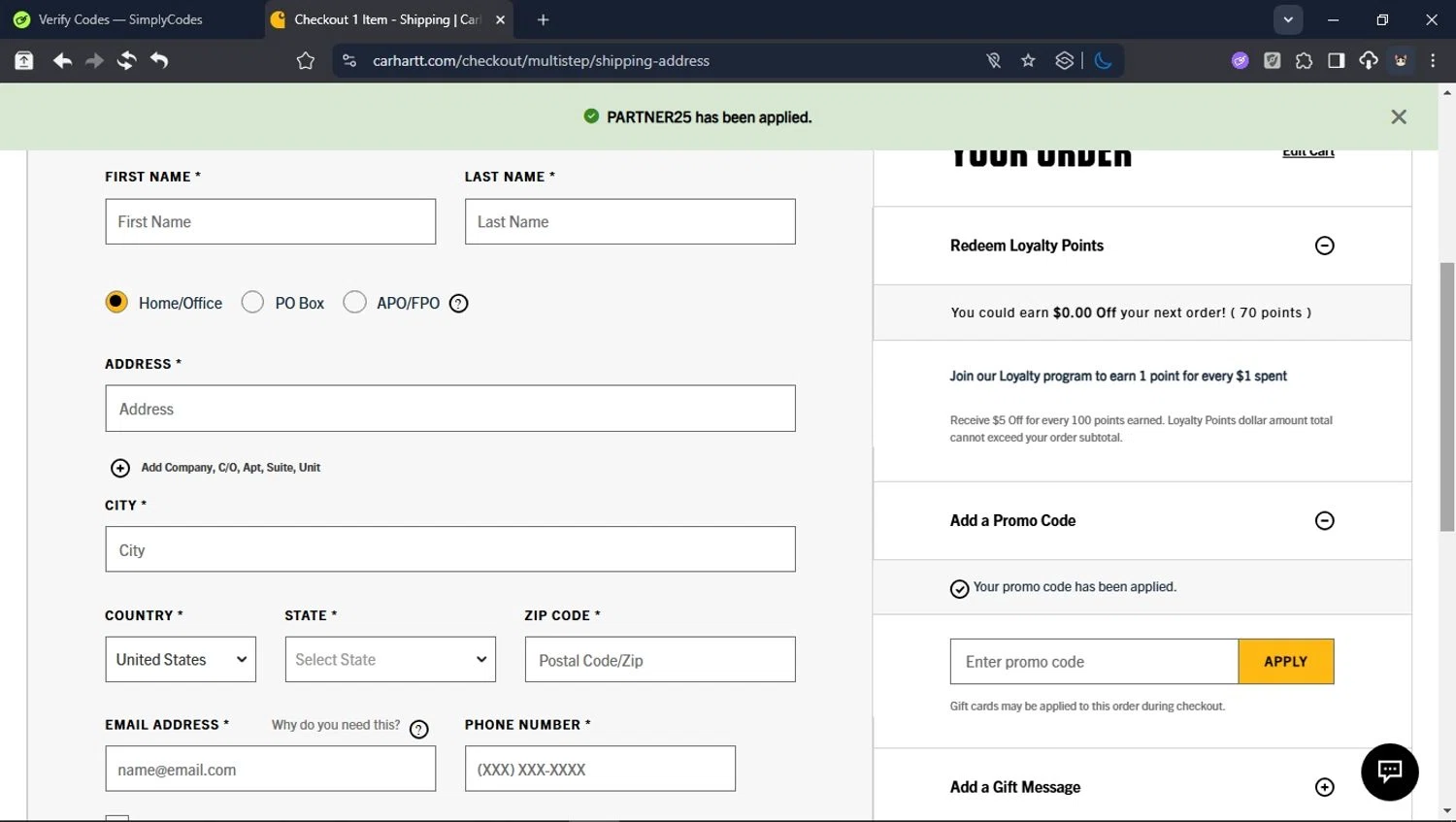Screen dimensions: 1456x822
Task: Select the Home/Office radio button
Action: pyautogui.click(x=116, y=302)
